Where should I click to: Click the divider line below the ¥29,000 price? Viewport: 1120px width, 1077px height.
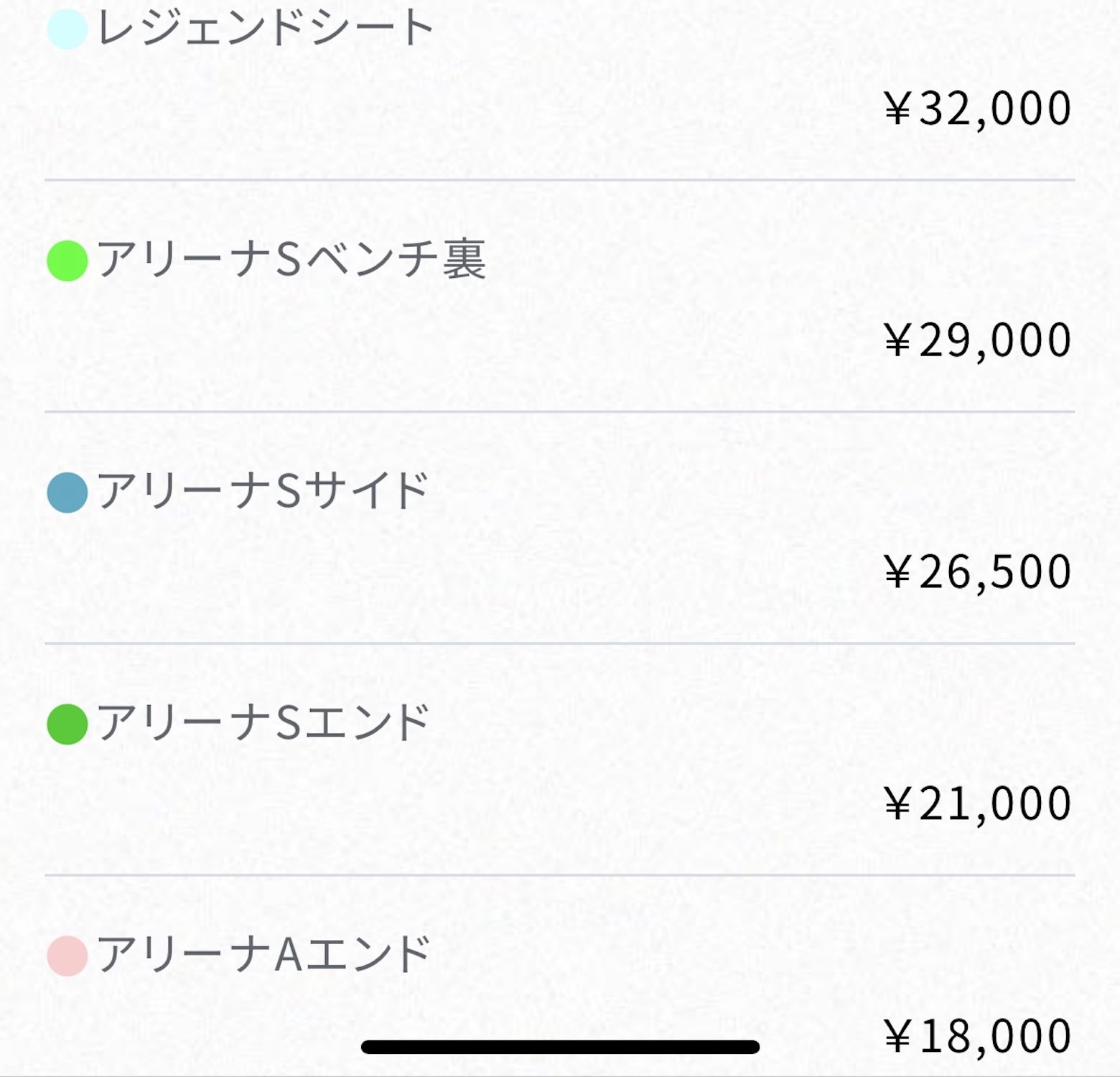click(560, 411)
